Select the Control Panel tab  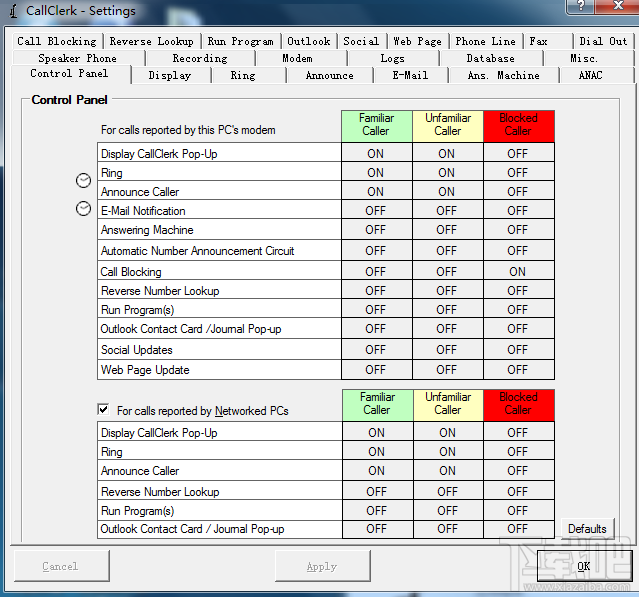click(69, 74)
